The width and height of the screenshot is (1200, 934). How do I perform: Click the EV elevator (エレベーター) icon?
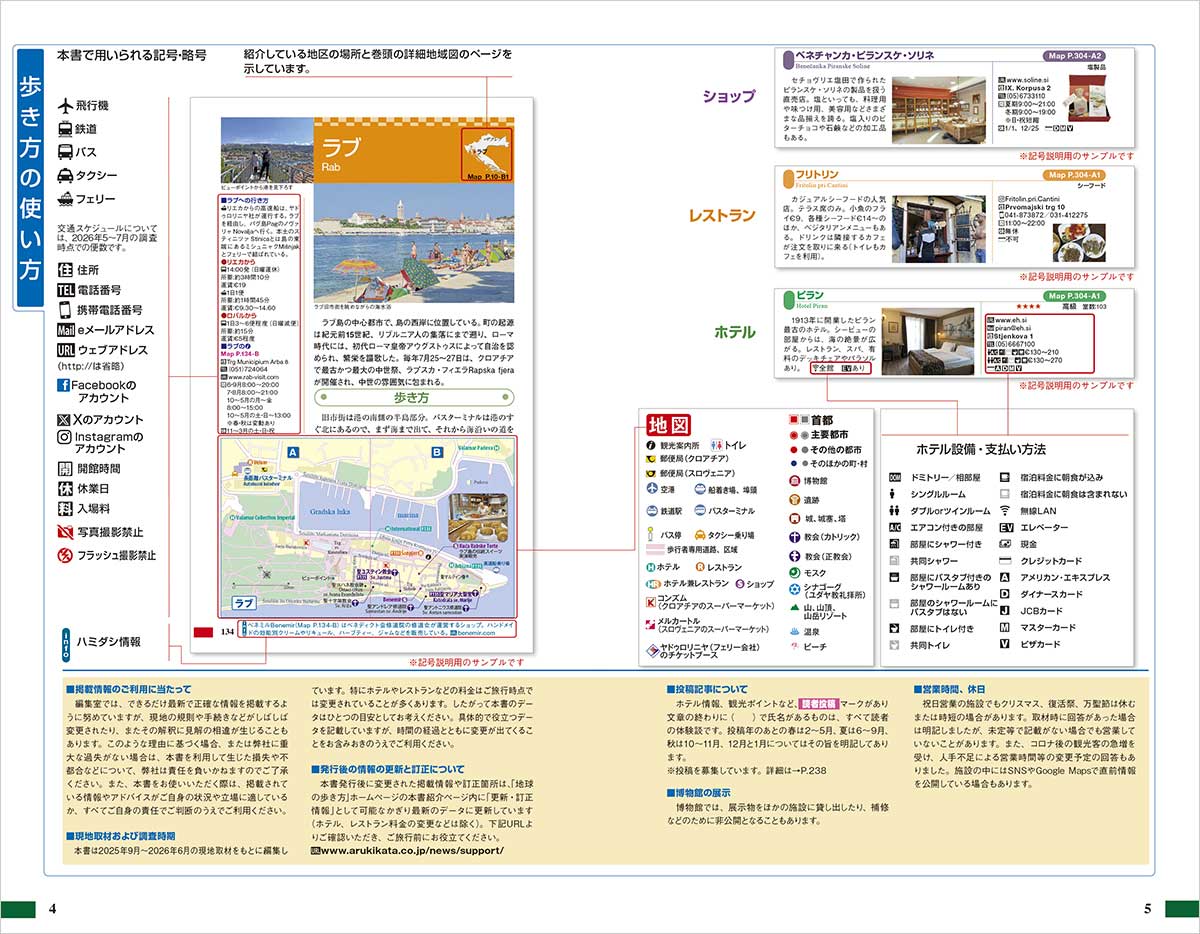click(x=1005, y=528)
